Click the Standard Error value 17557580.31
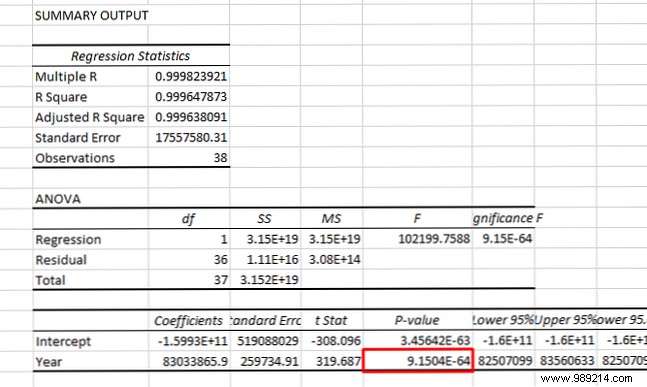This screenshot has height=387, width=647. [191, 137]
